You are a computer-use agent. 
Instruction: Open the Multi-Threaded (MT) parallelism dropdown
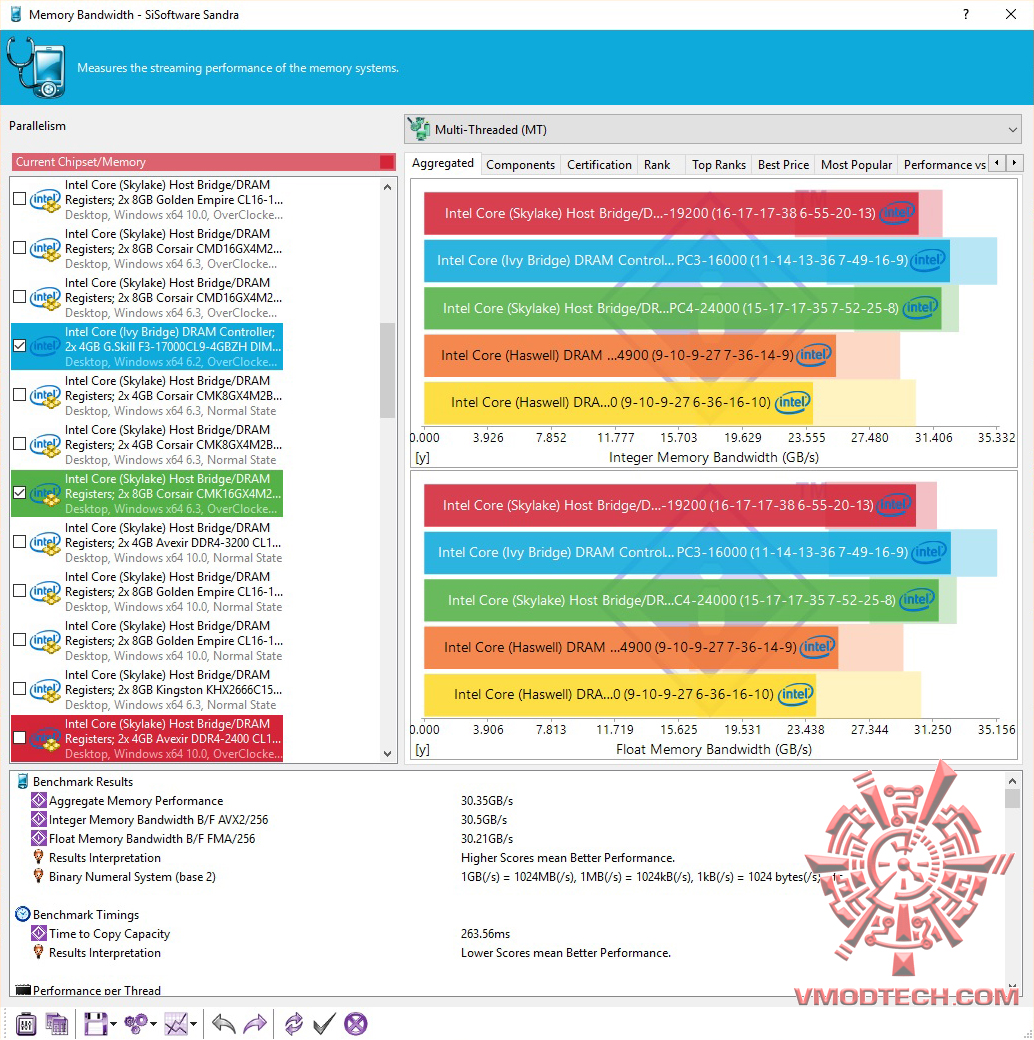(x=712, y=129)
